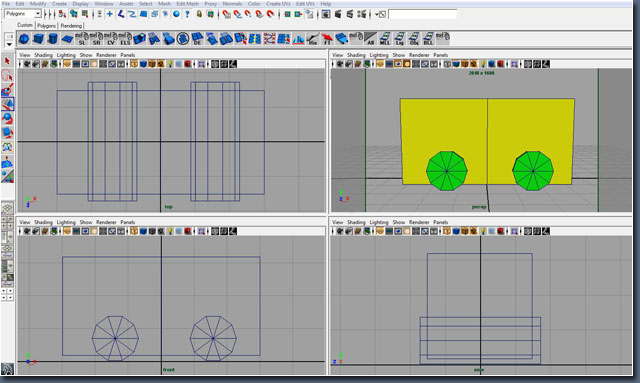The image size is (640, 383).
Task: Click the circled mesh shelf icon
Action: [x=183, y=39]
